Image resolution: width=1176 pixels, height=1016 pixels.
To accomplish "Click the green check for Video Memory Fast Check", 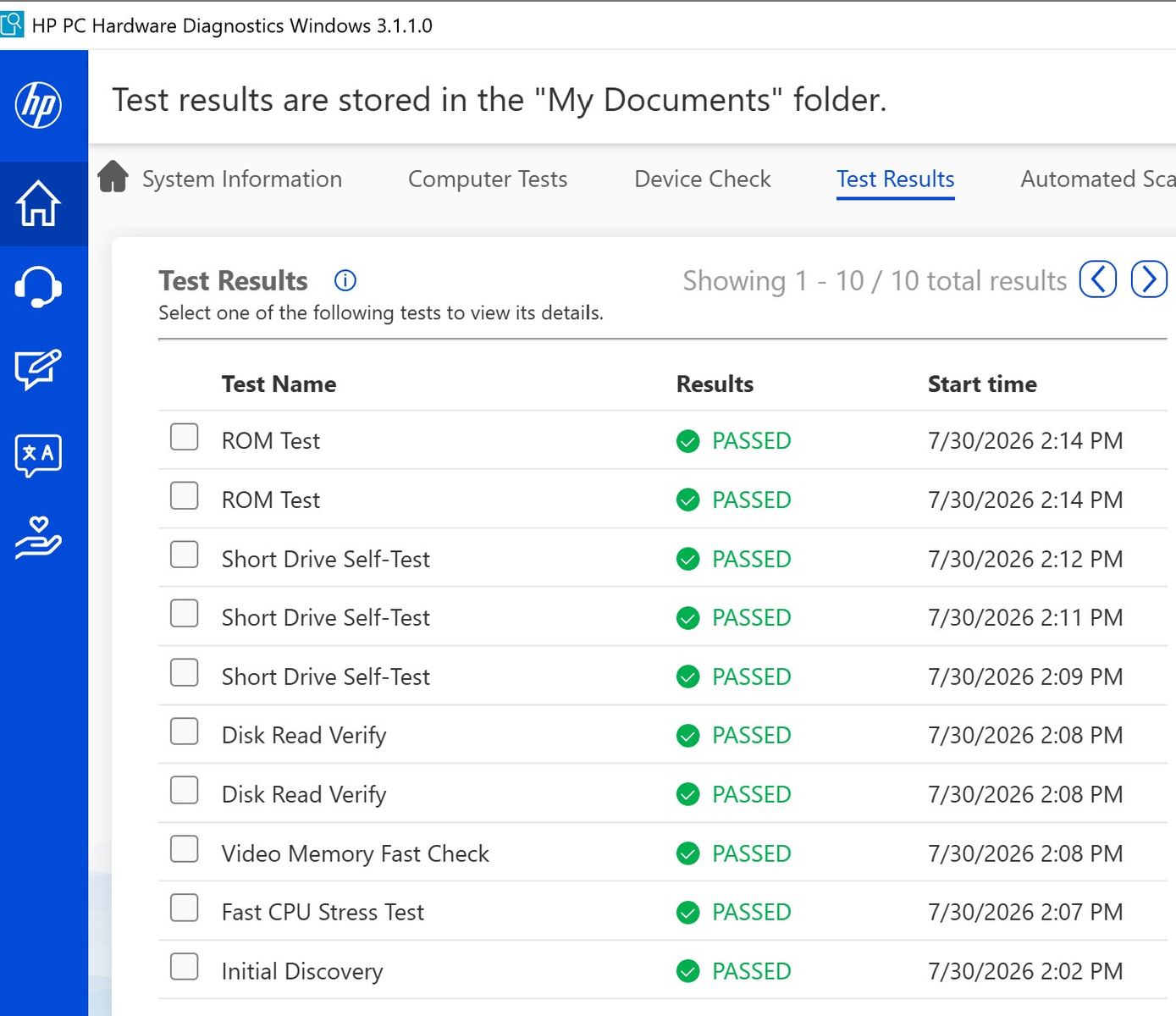I will tap(688, 853).
